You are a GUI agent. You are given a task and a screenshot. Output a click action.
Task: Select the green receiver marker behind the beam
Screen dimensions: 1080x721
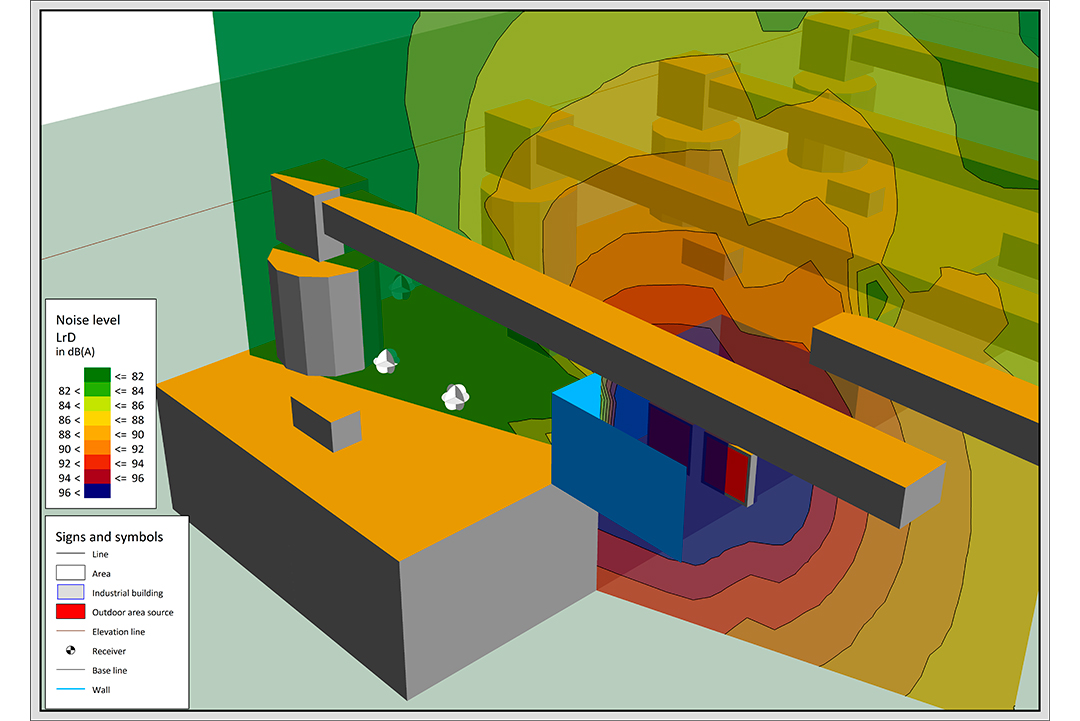400,288
